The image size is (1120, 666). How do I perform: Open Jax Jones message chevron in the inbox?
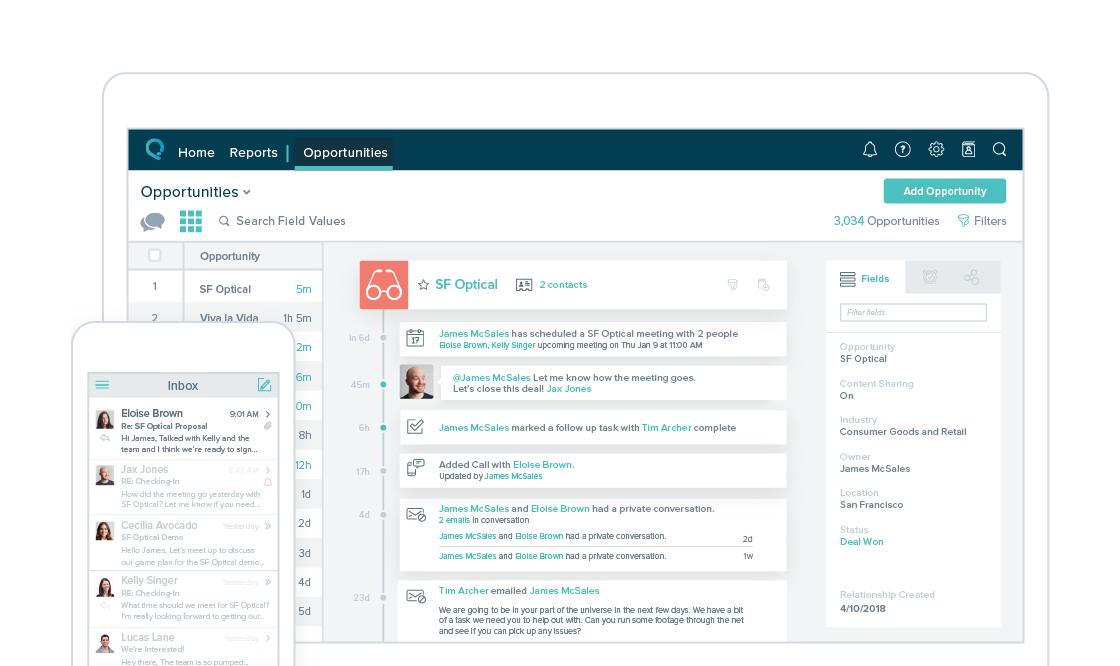coord(268,470)
